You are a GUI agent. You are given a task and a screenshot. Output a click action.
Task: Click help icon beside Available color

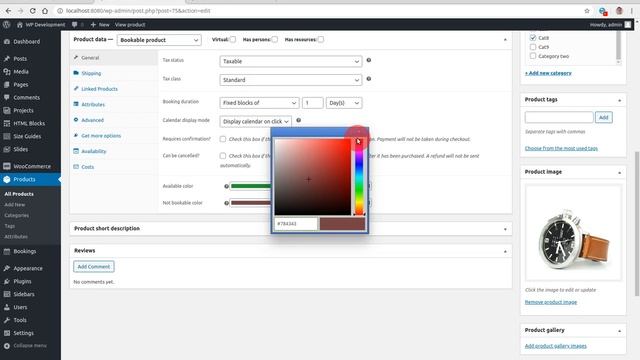[227, 186]
